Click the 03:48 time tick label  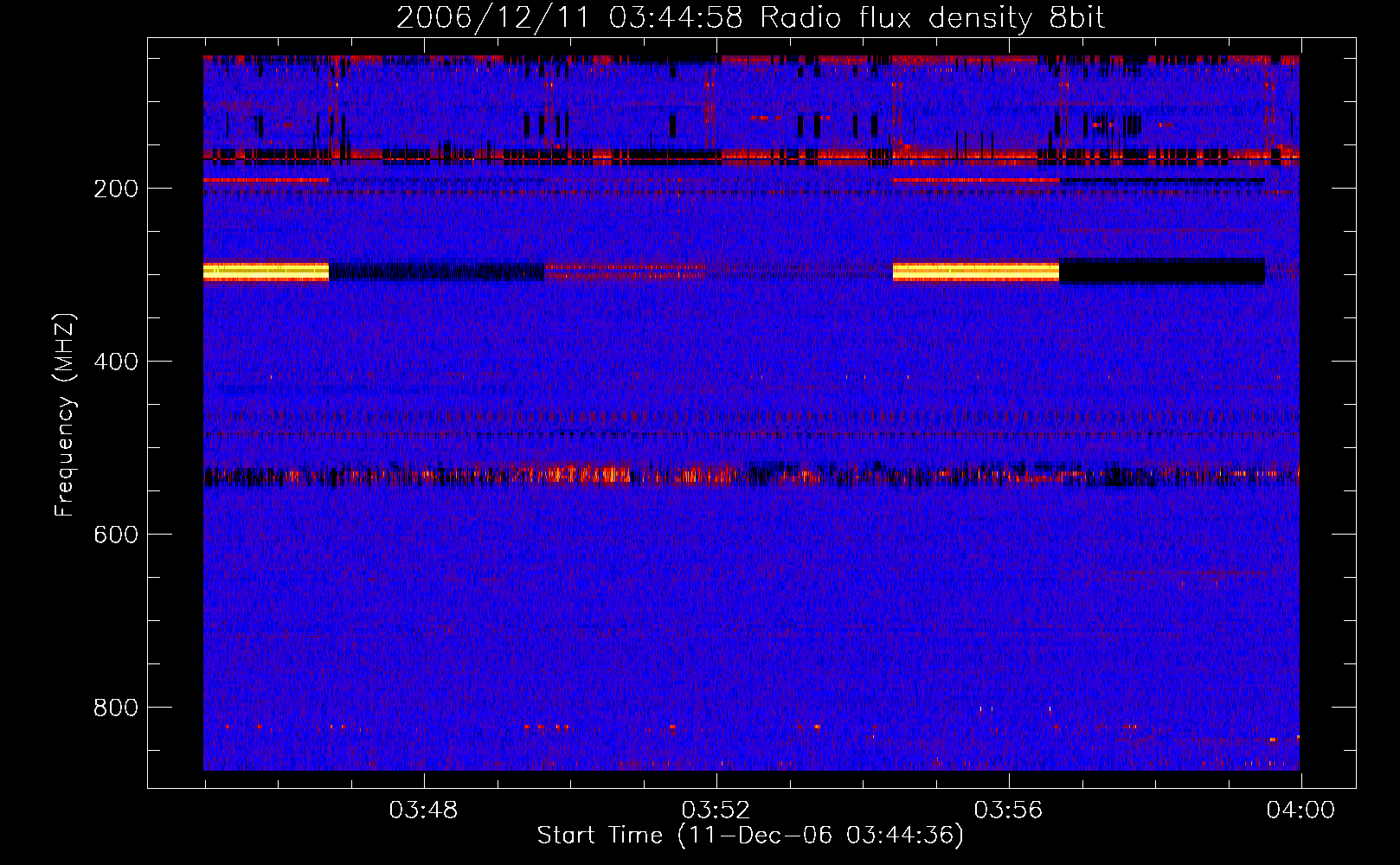(423, 811)
